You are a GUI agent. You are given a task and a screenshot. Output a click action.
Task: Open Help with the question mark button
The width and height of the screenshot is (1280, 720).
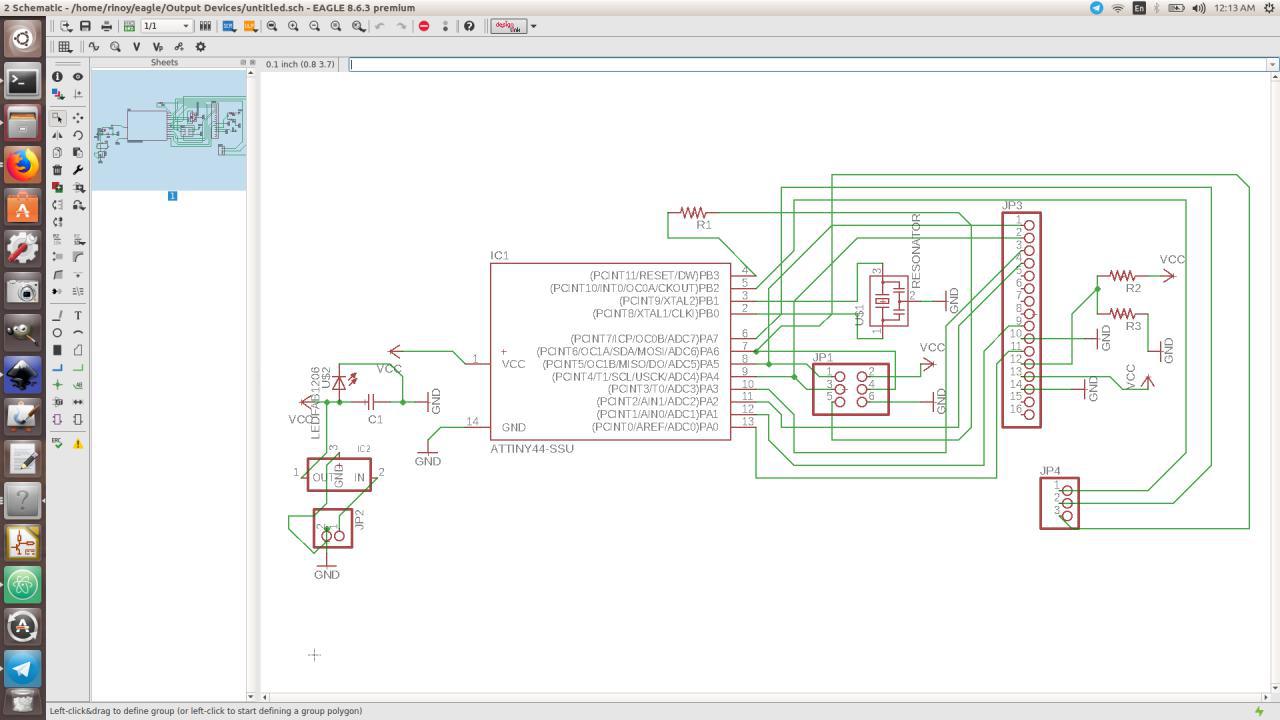click(x=468, y=27)
